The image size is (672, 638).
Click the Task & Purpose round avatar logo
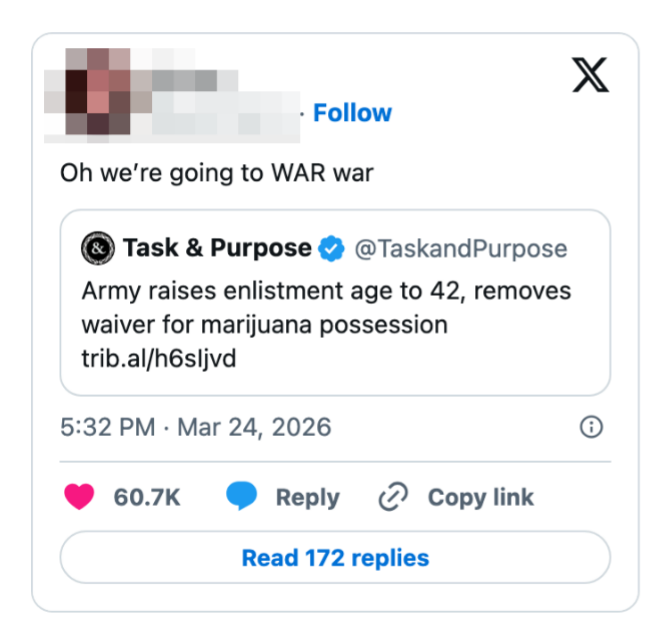pos(97,248)
